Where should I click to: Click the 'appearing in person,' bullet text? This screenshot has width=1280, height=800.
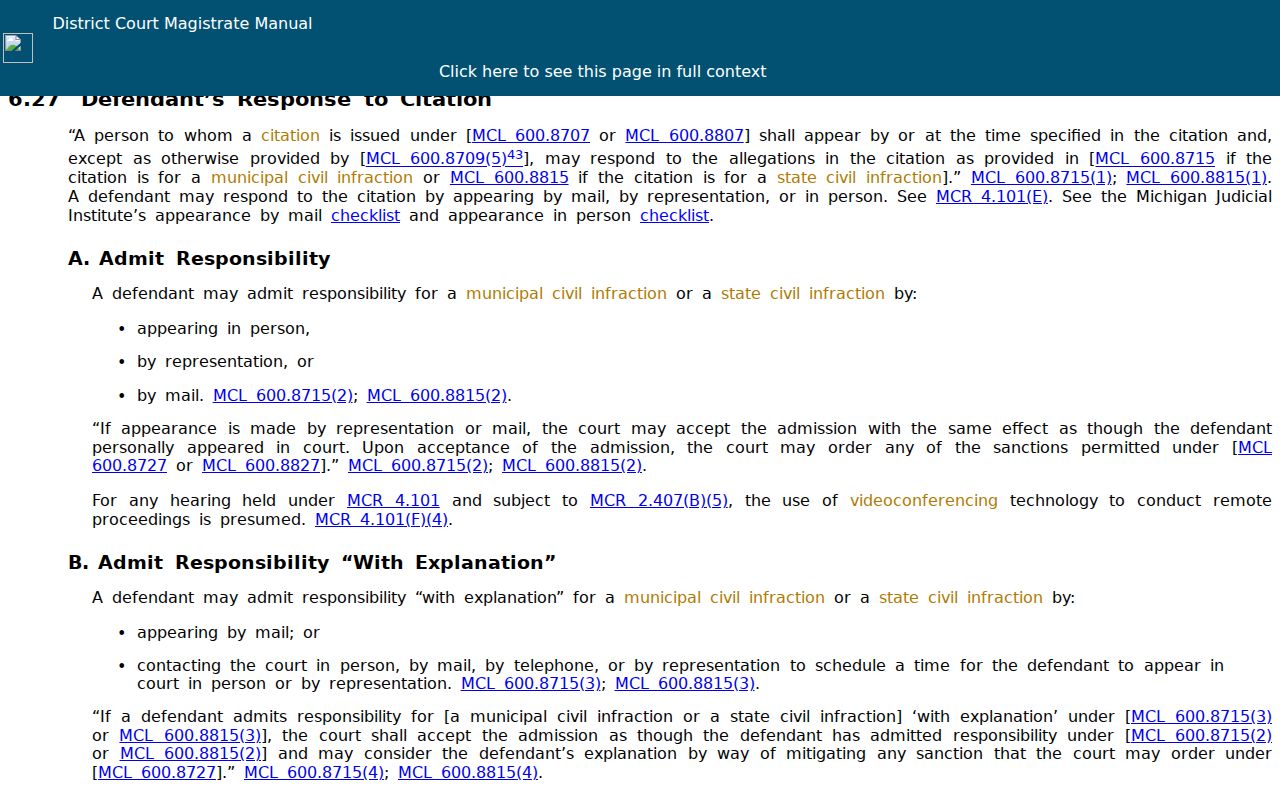click(x=224, y=329)
